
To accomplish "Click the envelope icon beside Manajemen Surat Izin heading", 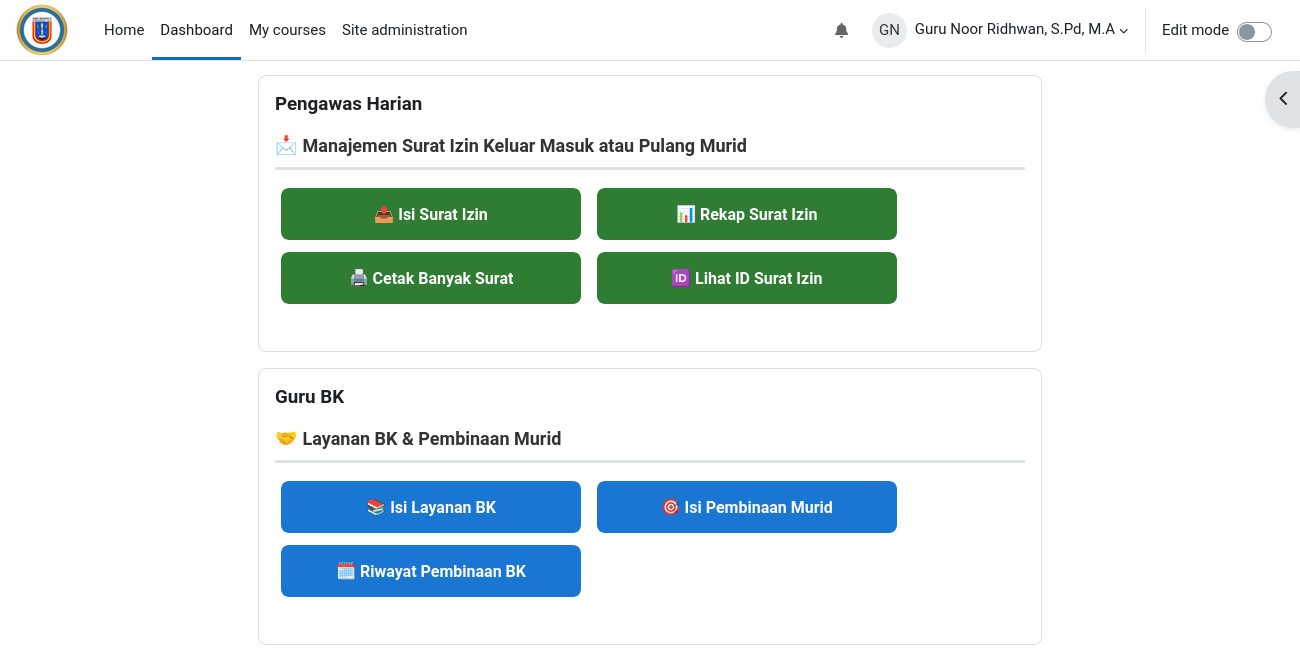I will [x=286, y=146].
